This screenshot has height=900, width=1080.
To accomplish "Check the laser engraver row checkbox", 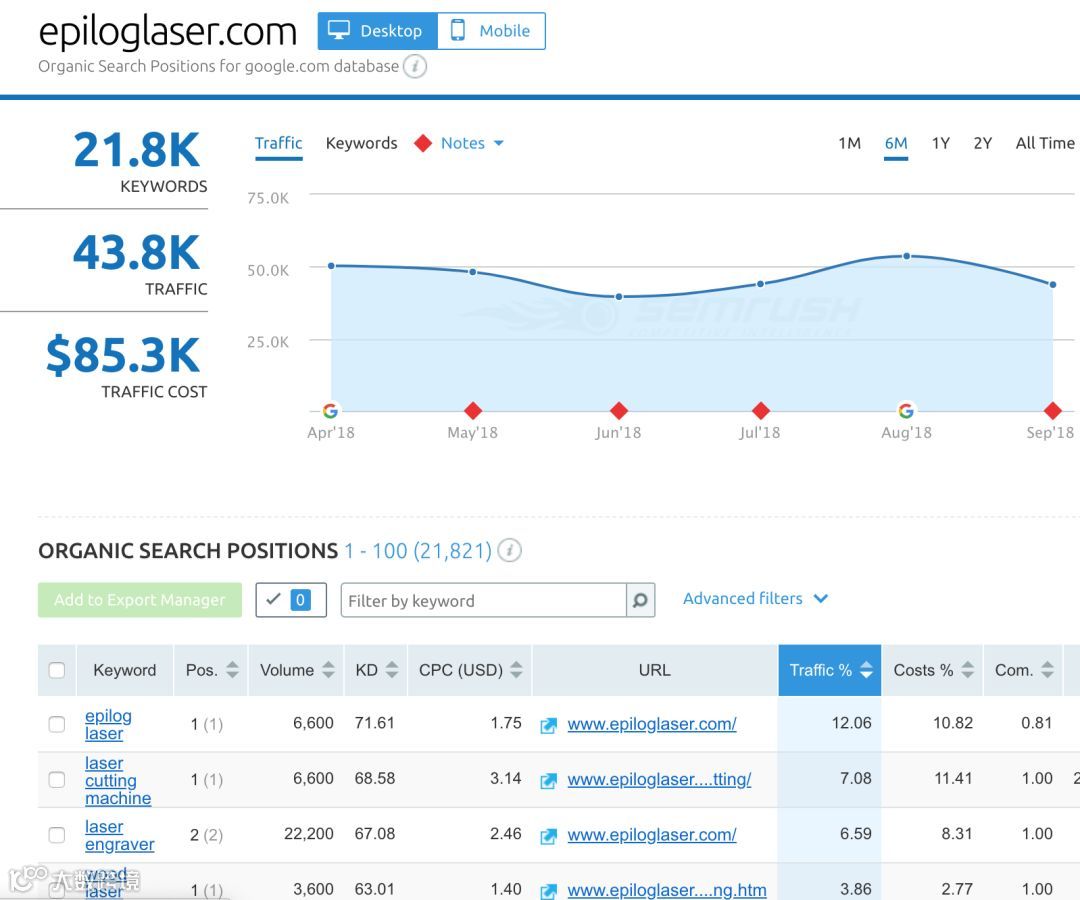I will 57,835.
